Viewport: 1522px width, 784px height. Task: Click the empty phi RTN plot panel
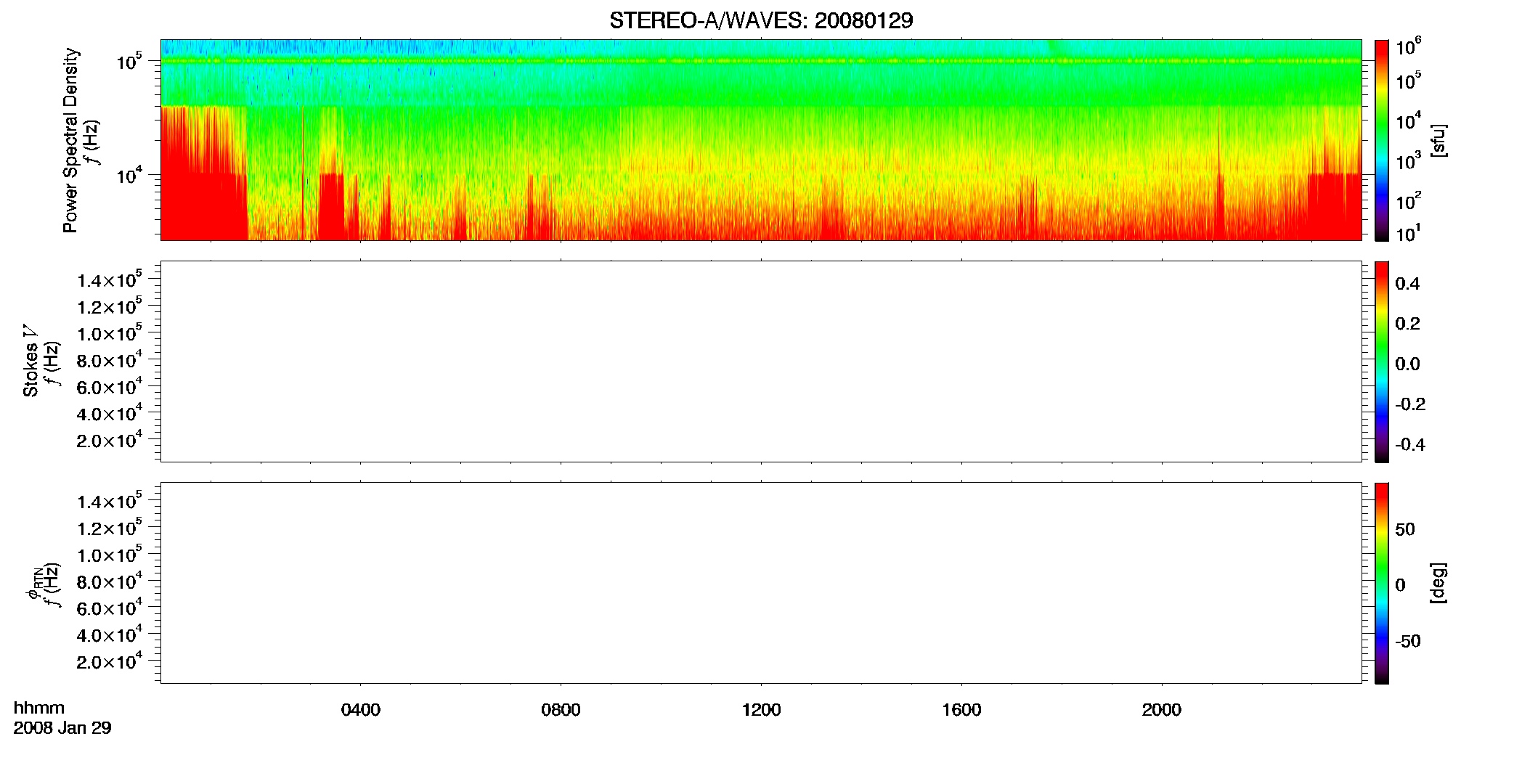pyautogui.click(x=761, y=583)
